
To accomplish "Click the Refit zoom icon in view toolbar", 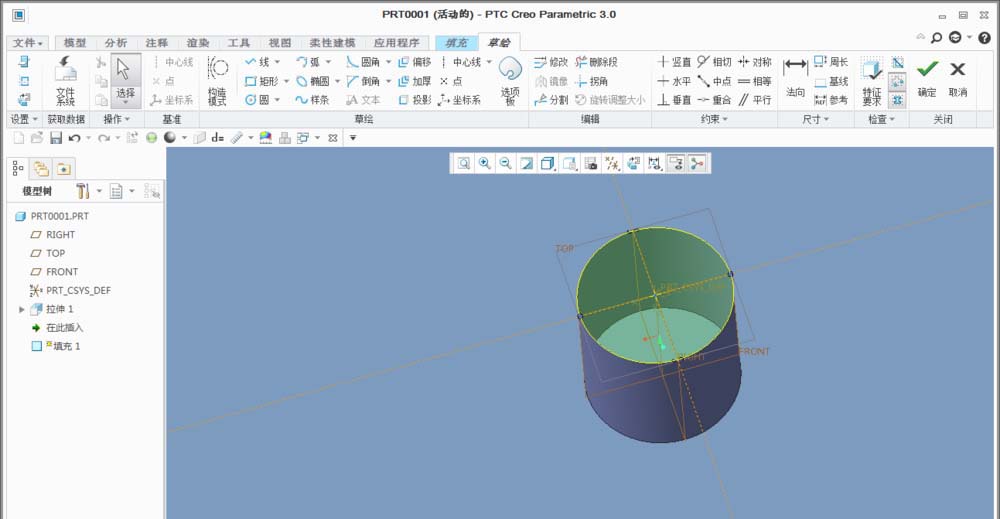I will pos(464,164).
